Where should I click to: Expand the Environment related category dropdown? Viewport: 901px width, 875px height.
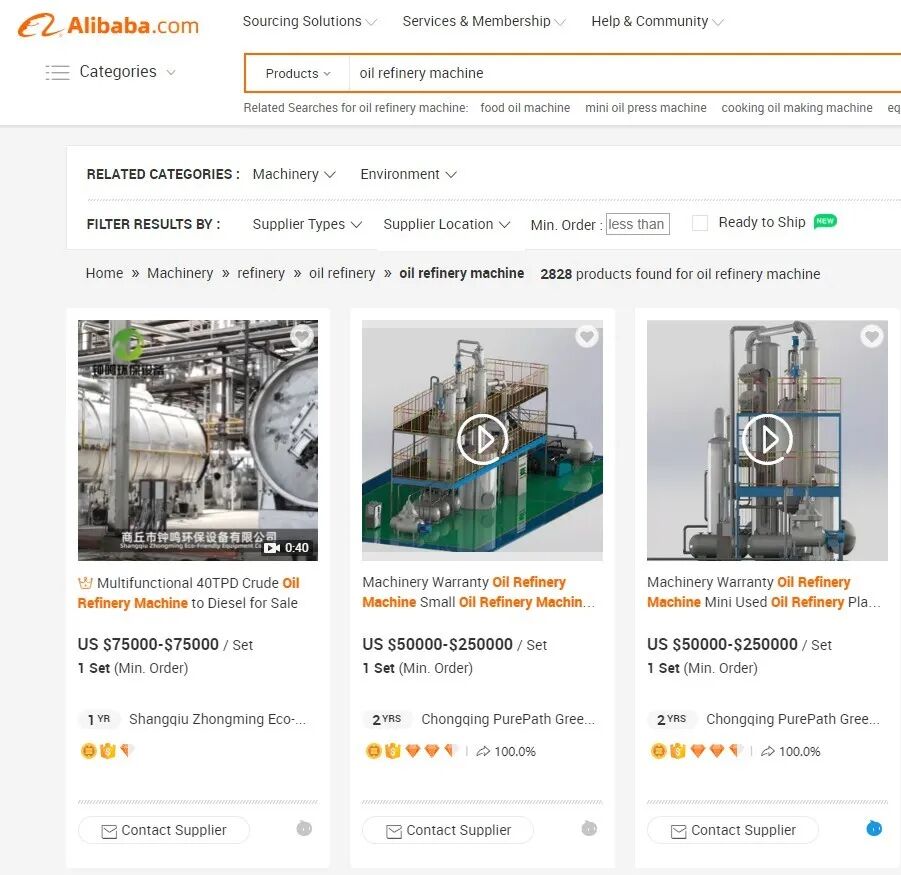pyautogui.click(x=409, y=174)
